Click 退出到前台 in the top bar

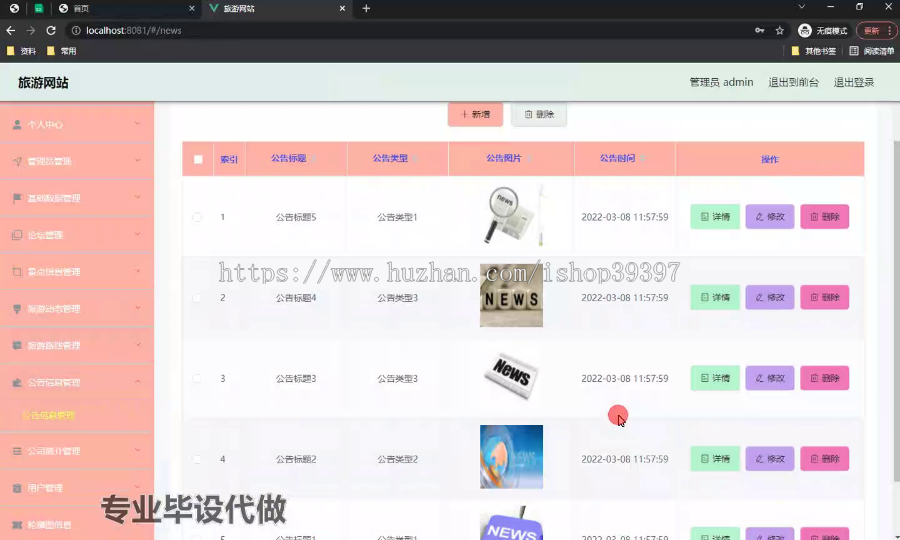point(793,82)
